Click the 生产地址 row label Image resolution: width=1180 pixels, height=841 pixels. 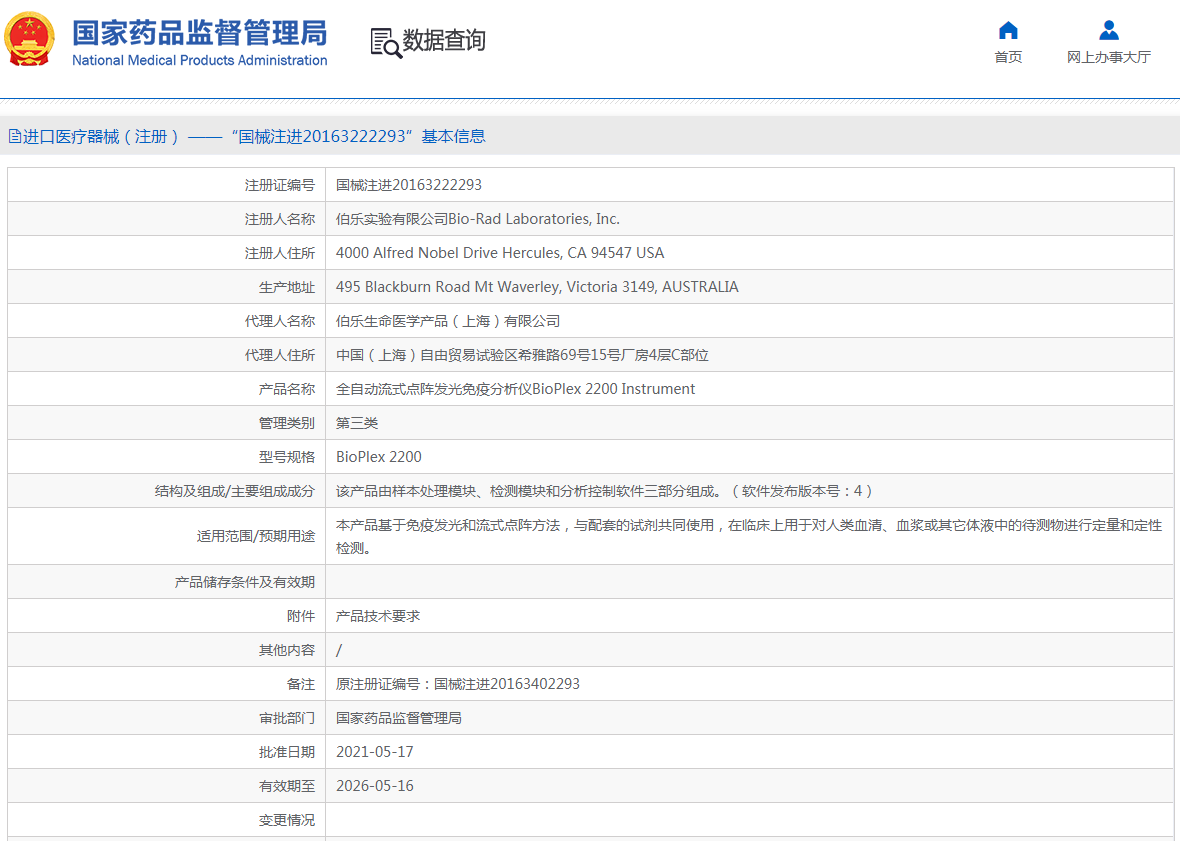(287, 287)
